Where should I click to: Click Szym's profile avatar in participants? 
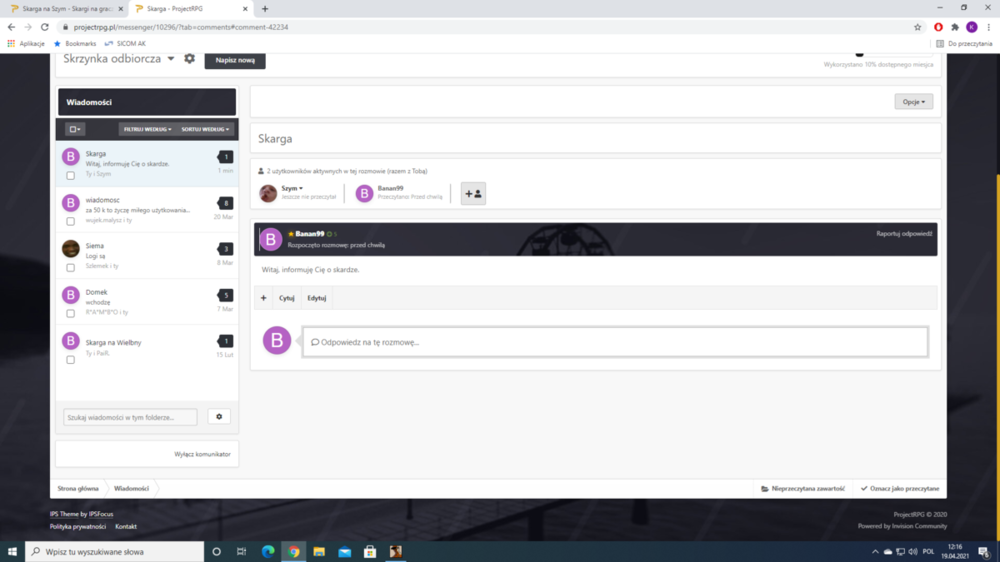tap(268, 193)
